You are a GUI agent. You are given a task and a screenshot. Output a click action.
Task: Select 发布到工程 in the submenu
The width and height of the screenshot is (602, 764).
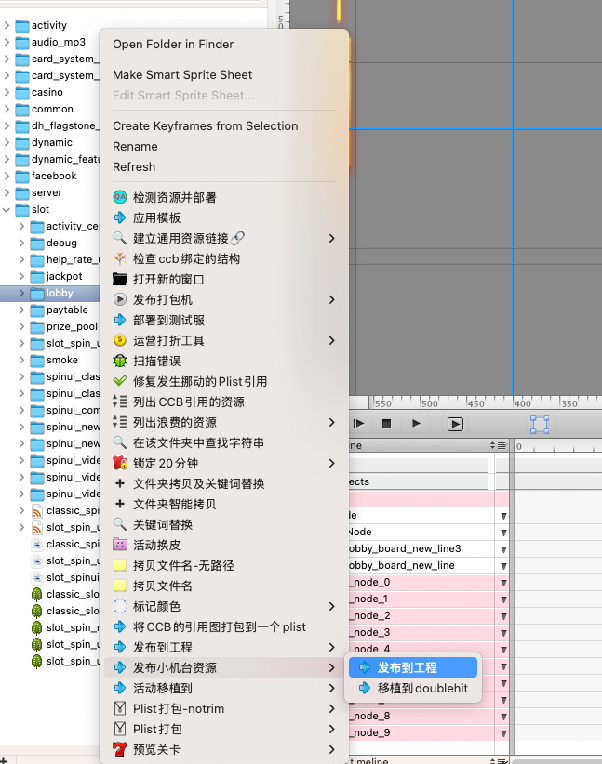[407, 668]
